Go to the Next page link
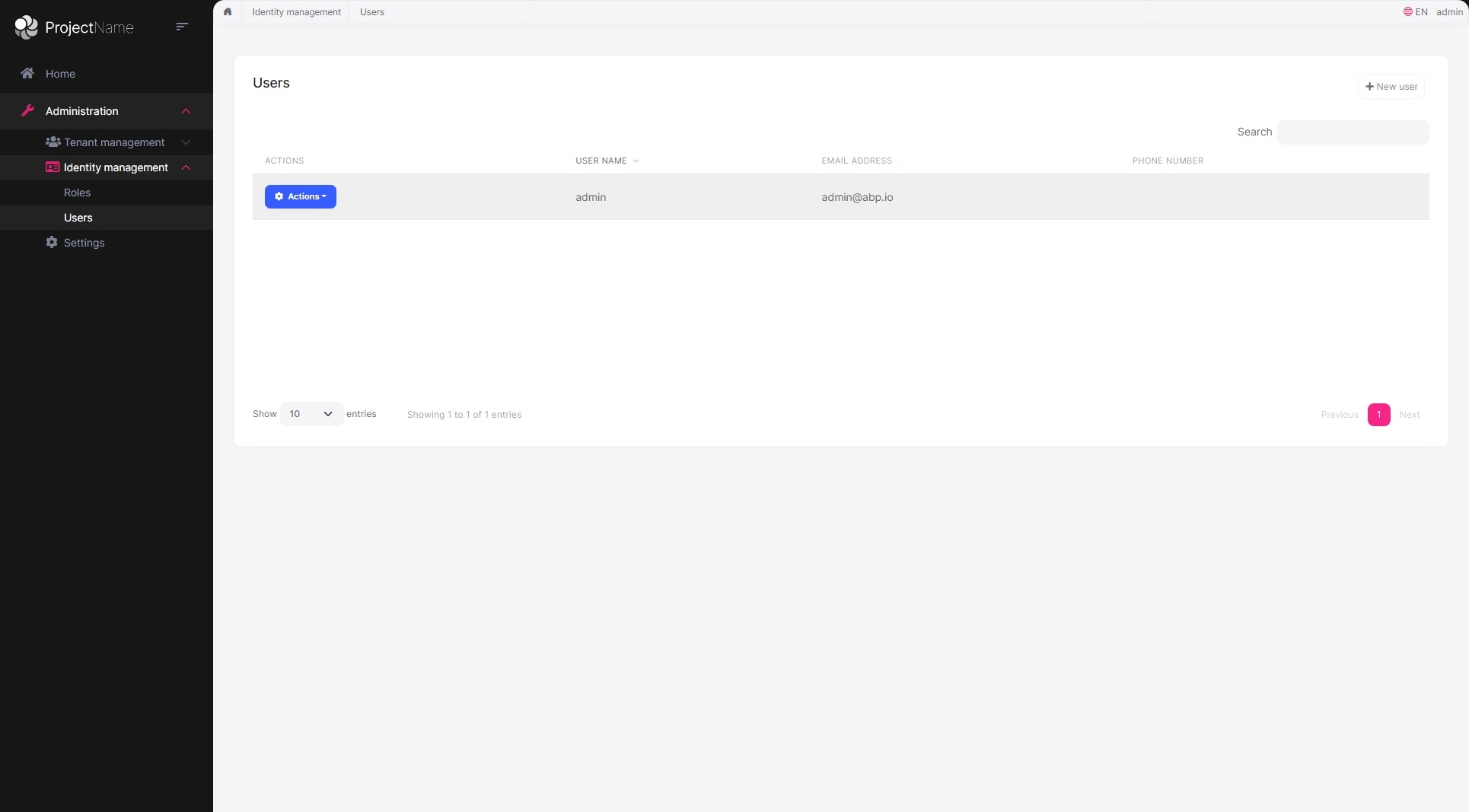The image size is (1469, 812). tap(1410, 415)
